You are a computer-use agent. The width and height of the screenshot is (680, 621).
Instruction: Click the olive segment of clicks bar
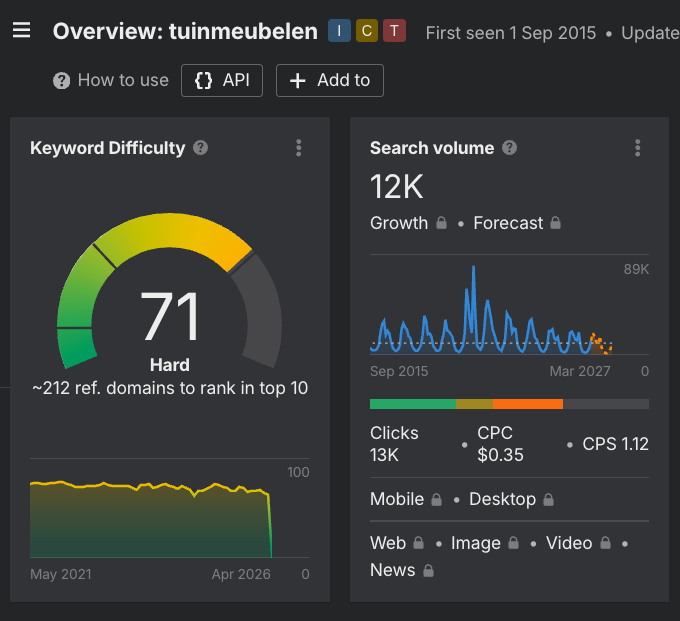(474, 404)
